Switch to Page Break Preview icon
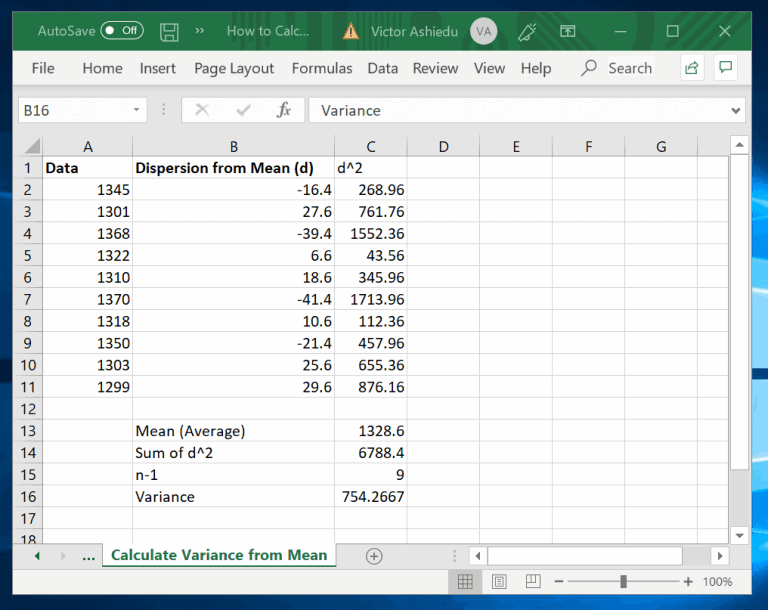The height and width of the screenshot is (610, 768). click(x=533, y=582)
